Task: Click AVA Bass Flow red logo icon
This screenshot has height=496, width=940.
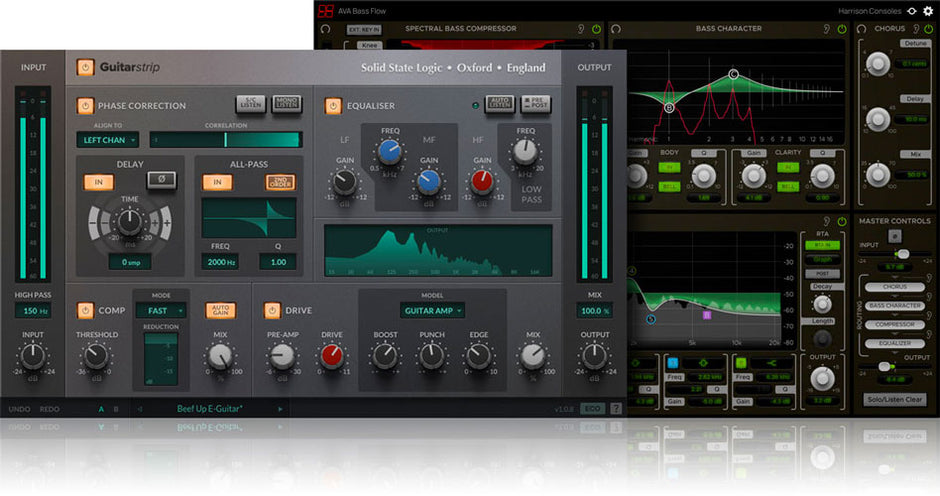Action: [x=325, y=11]
